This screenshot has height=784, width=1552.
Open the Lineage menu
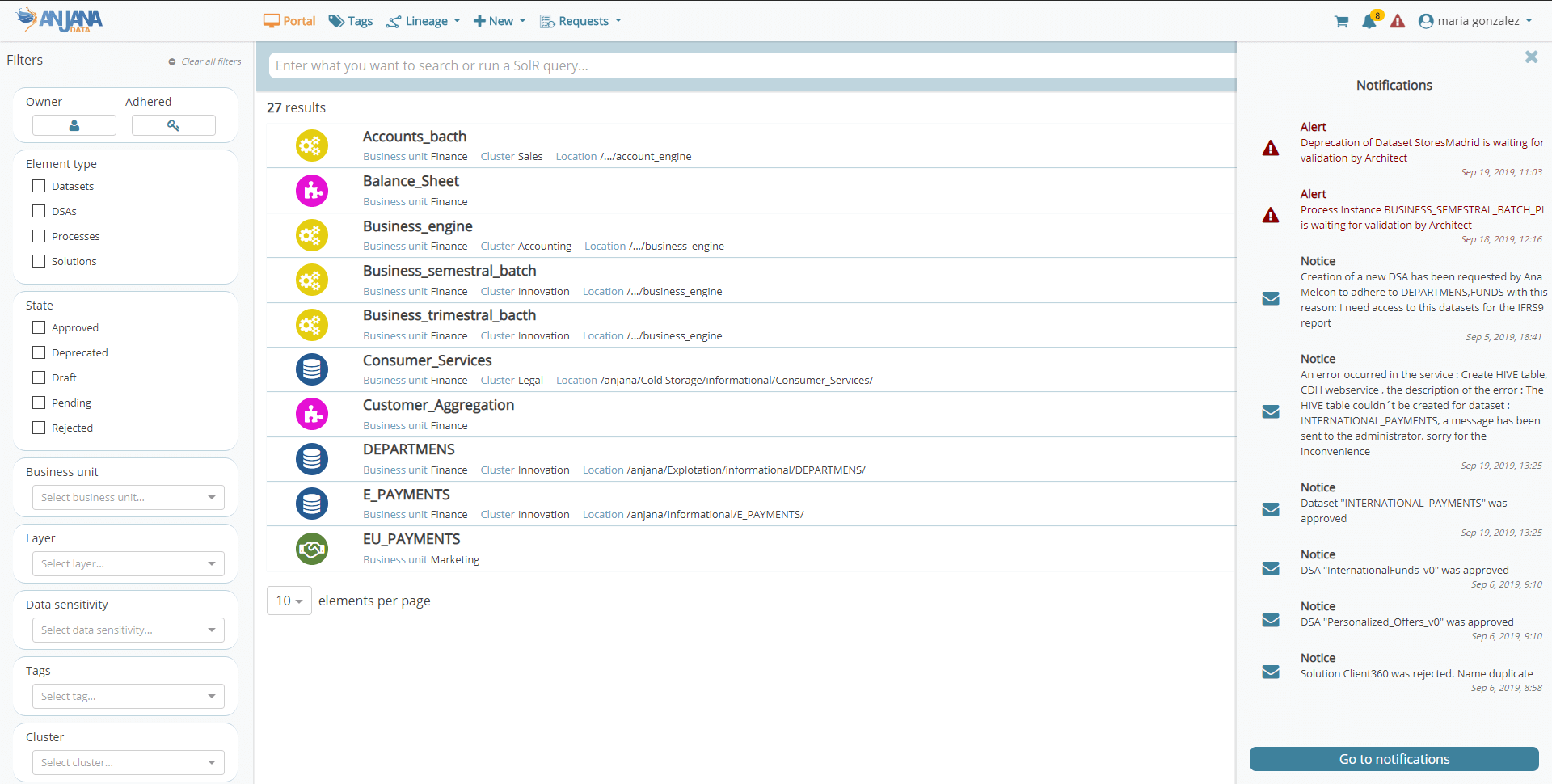click(424, 21)
